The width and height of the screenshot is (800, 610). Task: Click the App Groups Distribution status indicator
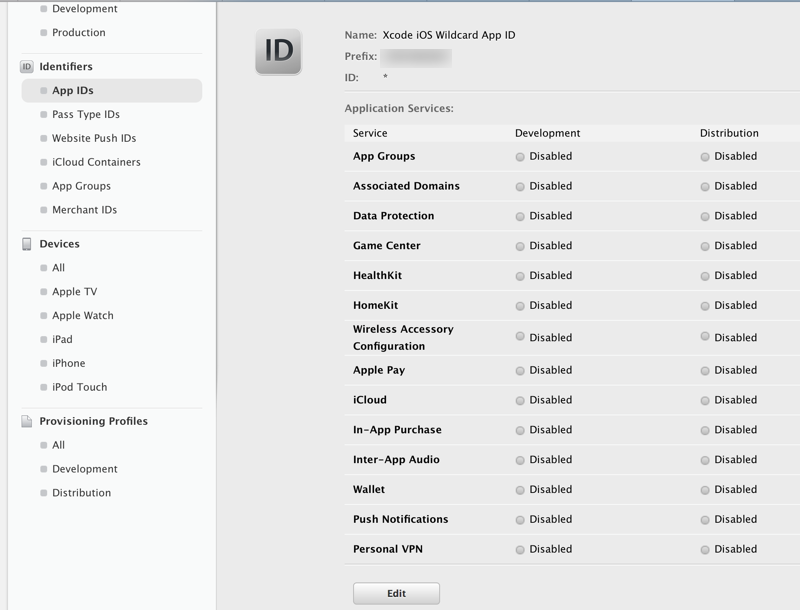[x=705, y=157]
